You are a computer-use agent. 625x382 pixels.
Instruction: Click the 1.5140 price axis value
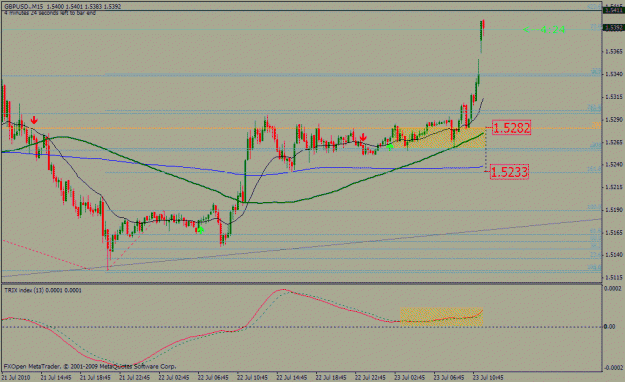click(613, 254)
